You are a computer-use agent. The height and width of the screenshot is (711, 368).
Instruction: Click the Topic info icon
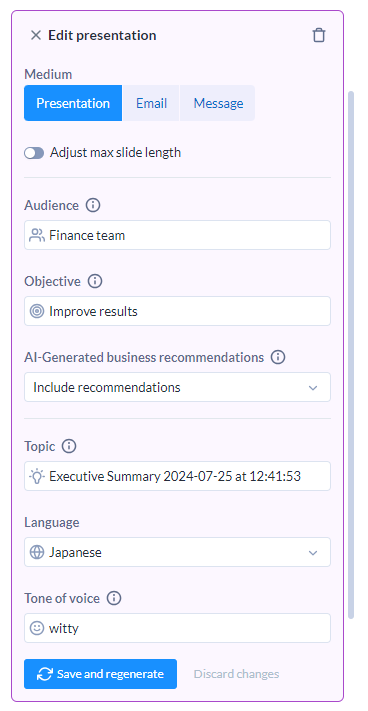click(x=69, y=447)
